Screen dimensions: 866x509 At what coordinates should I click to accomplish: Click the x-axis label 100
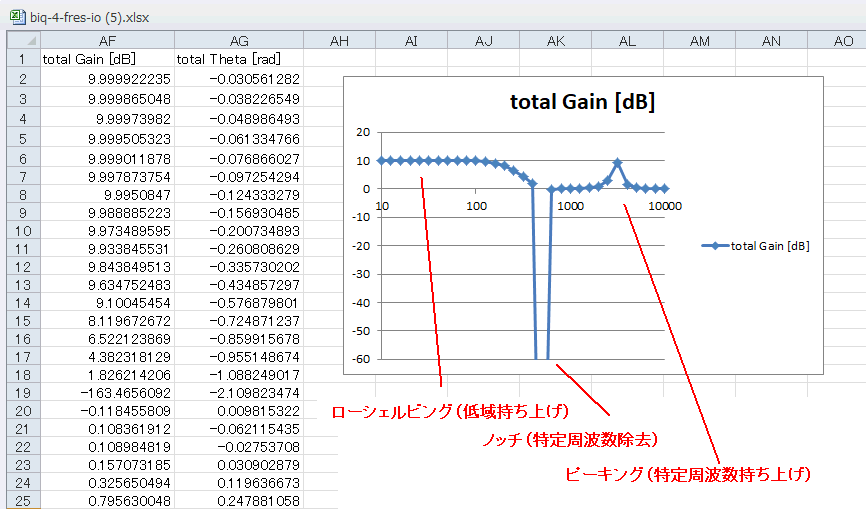click(476, 206)
